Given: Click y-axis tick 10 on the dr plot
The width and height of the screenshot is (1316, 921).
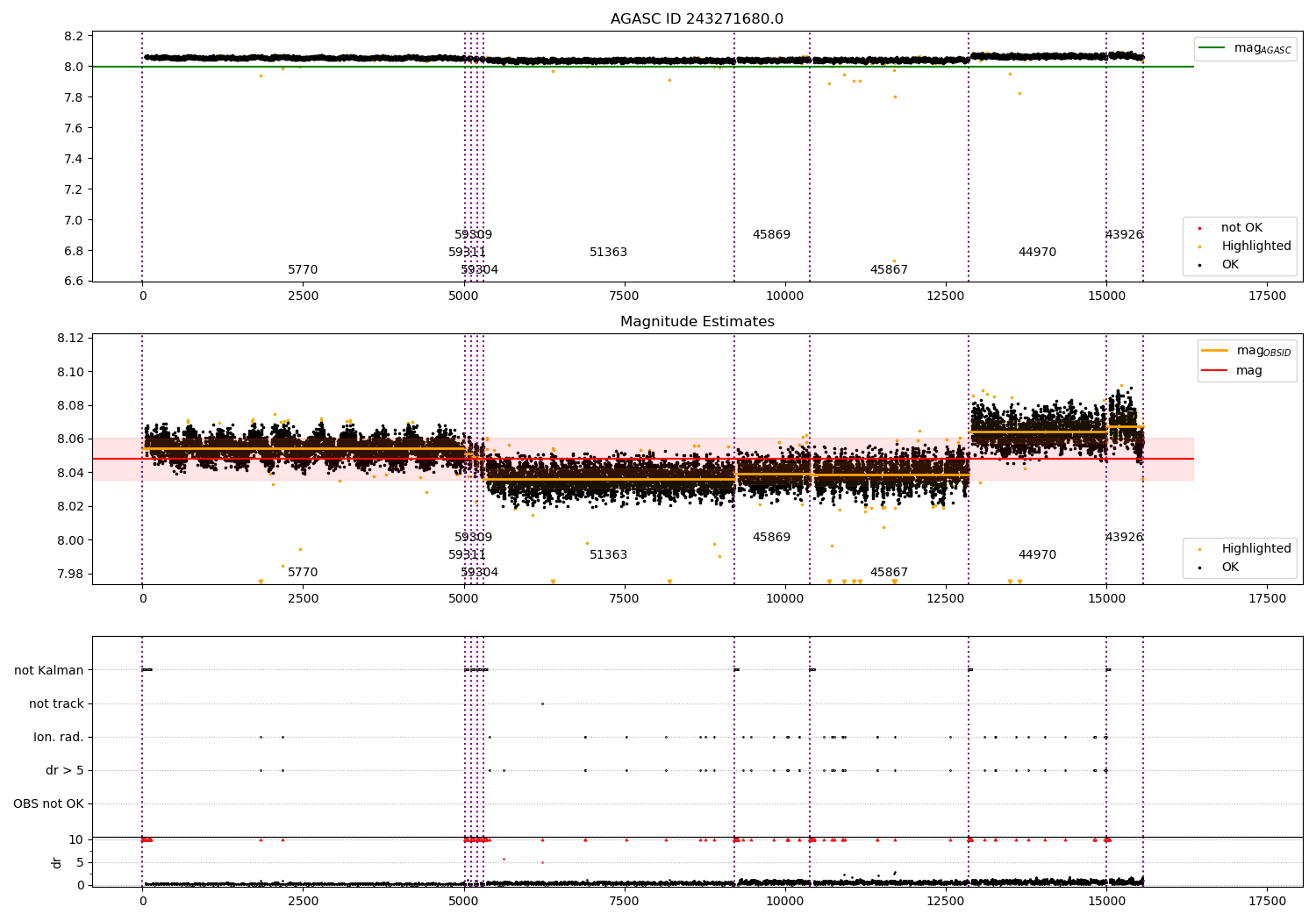Looking at the screenshot, I should click(75, 839).
